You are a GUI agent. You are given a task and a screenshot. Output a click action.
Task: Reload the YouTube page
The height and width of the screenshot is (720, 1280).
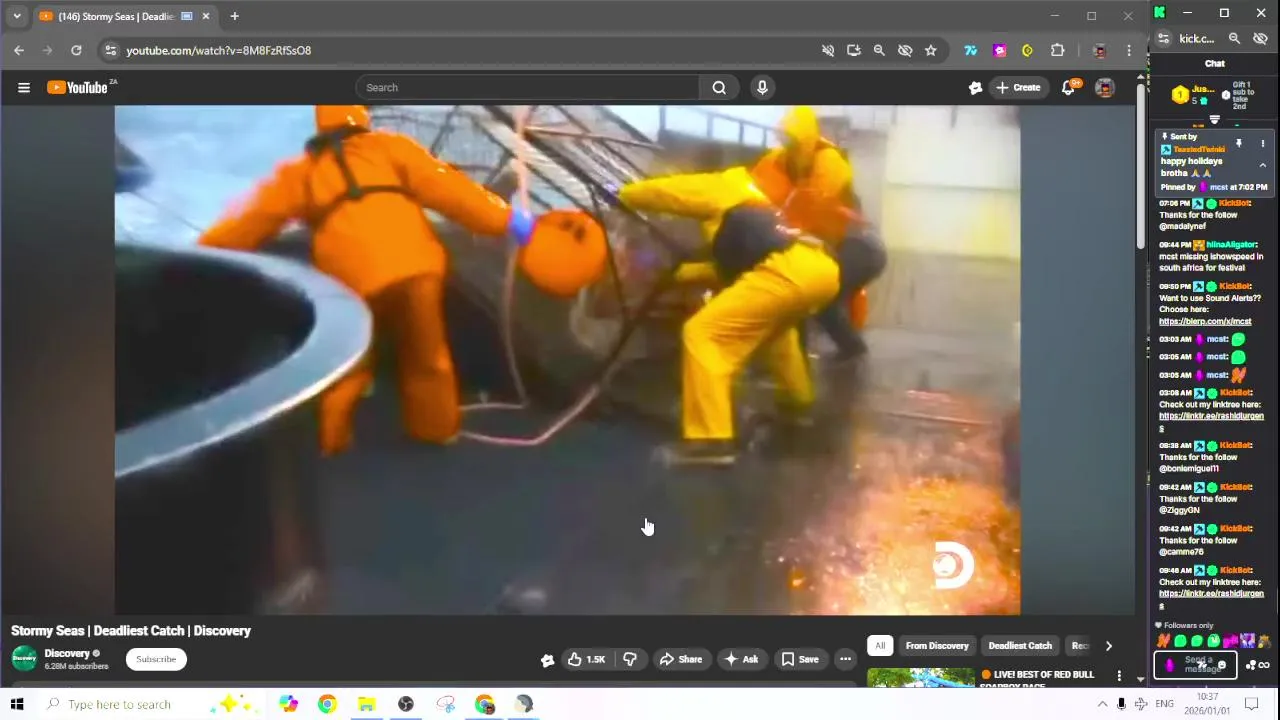[x=76, y=50]
